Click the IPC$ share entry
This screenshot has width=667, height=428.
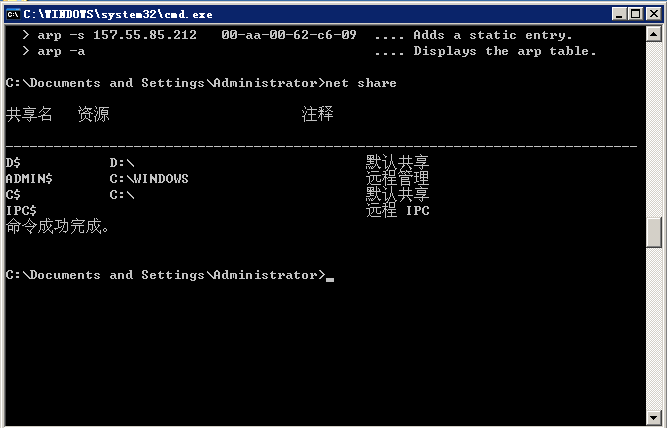point(21,211)
